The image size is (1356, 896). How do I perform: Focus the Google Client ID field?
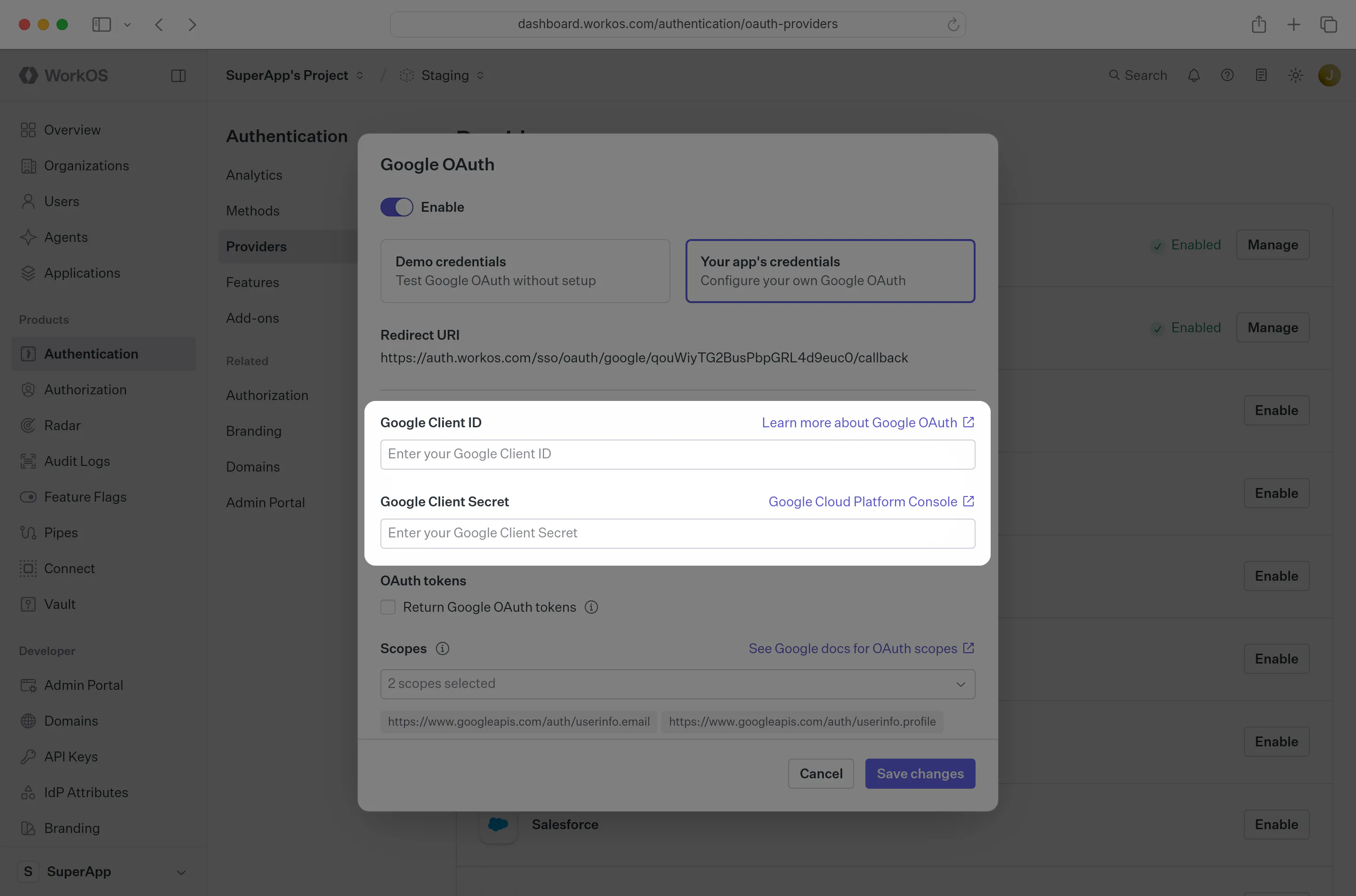point(678,454)
